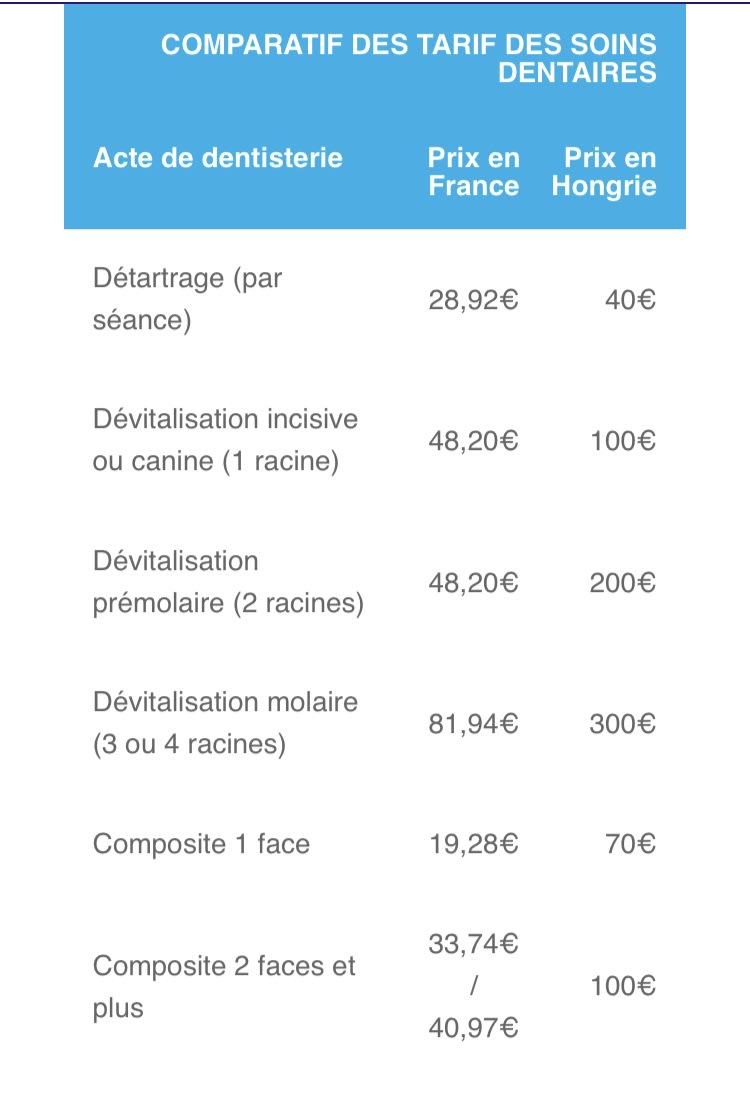Click the 81,94€ France price
Screen dimensions: 750x1111
(473, 724)
